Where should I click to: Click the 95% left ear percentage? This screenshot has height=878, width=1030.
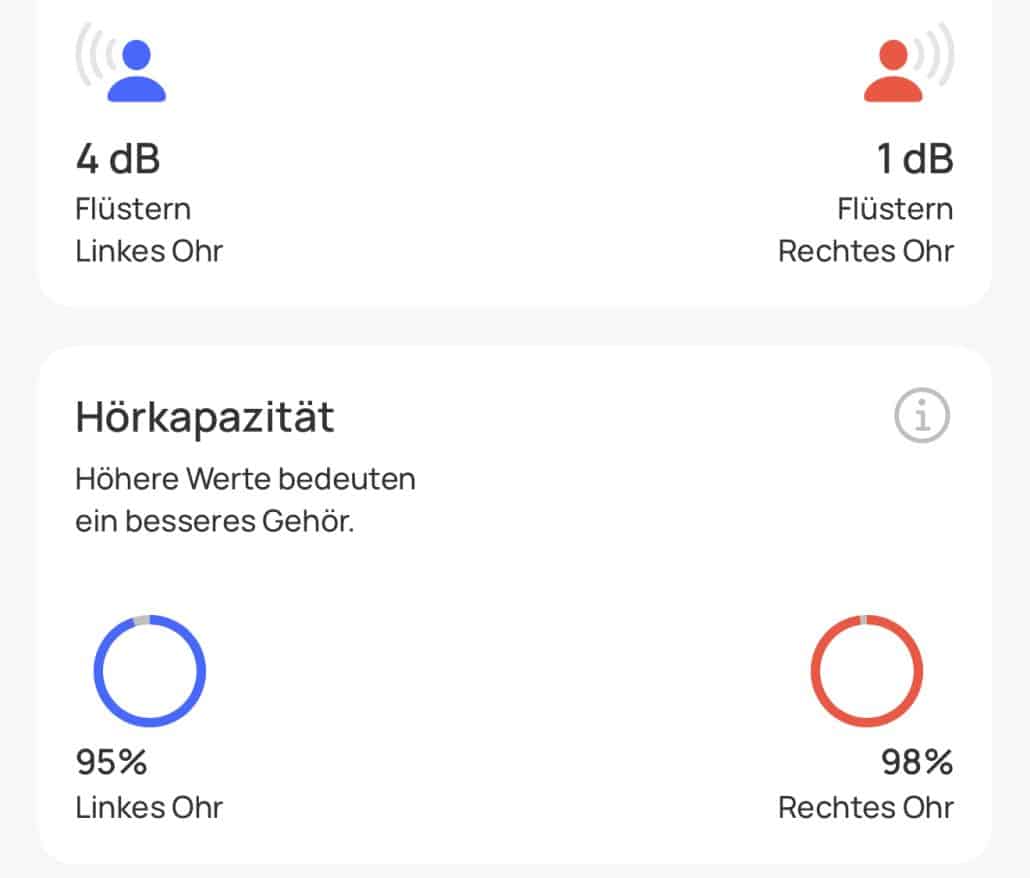coord(112,763)
